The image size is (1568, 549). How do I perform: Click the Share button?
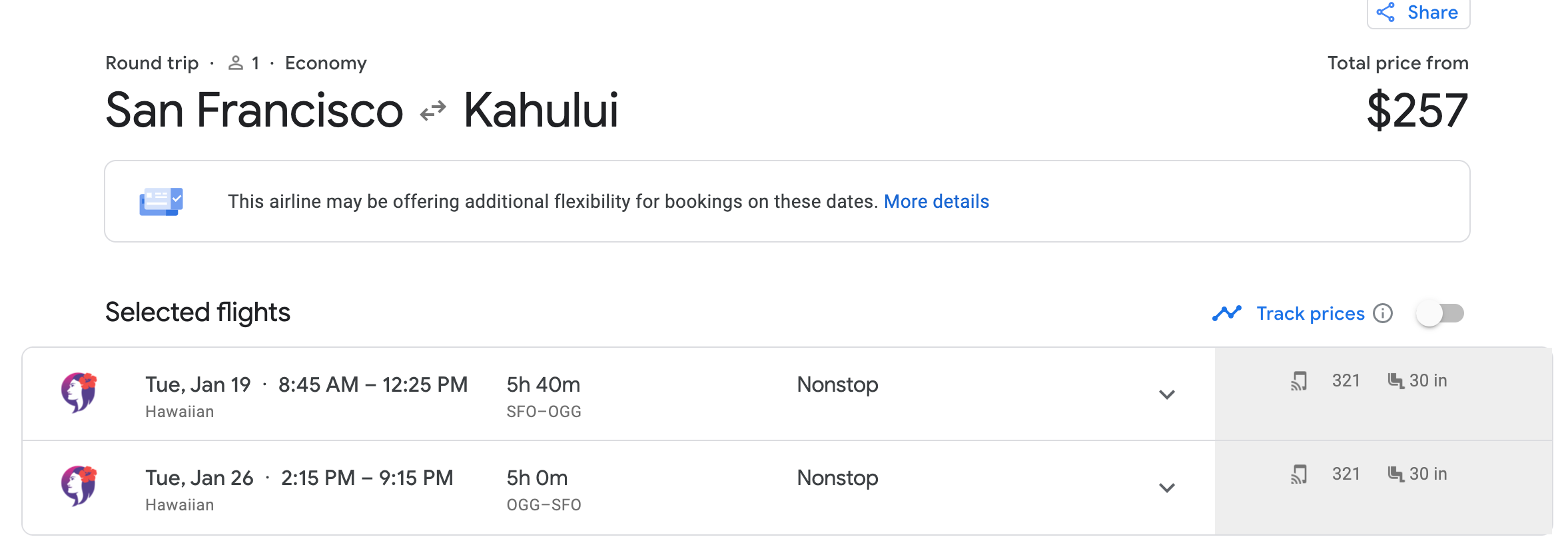tap(1419, 13)
